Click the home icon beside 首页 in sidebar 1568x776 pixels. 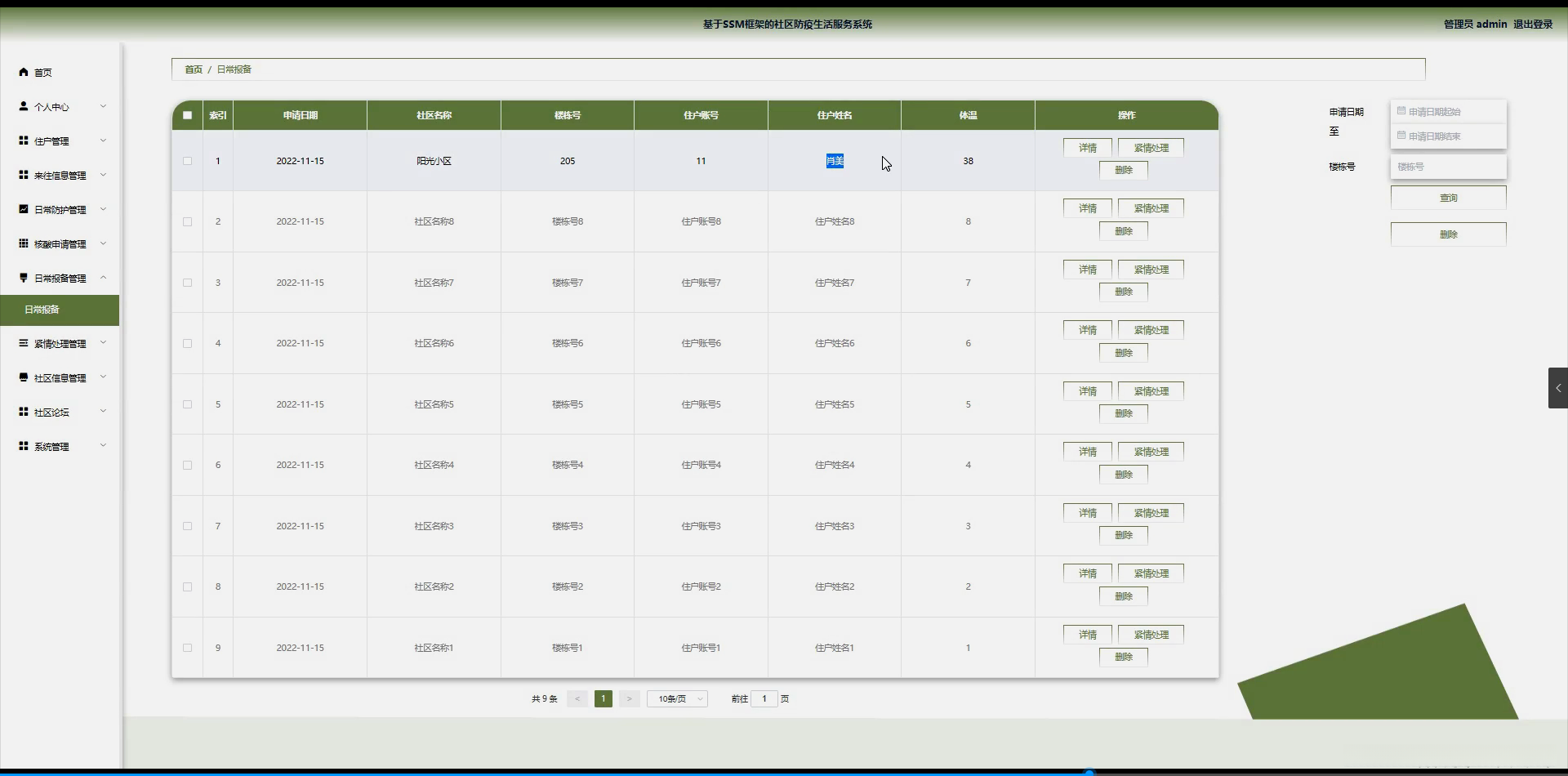pos(24,72)
